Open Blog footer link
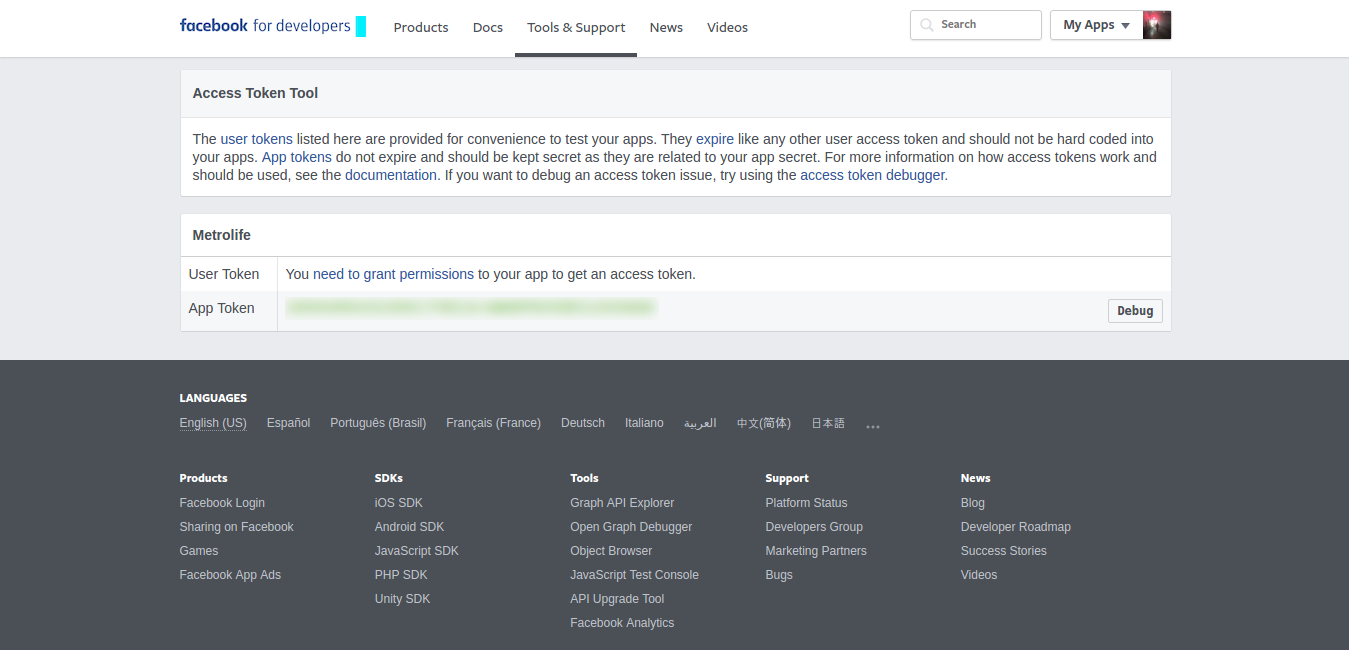Viewport: 1349px width, 650px height. tap(973, 503)
